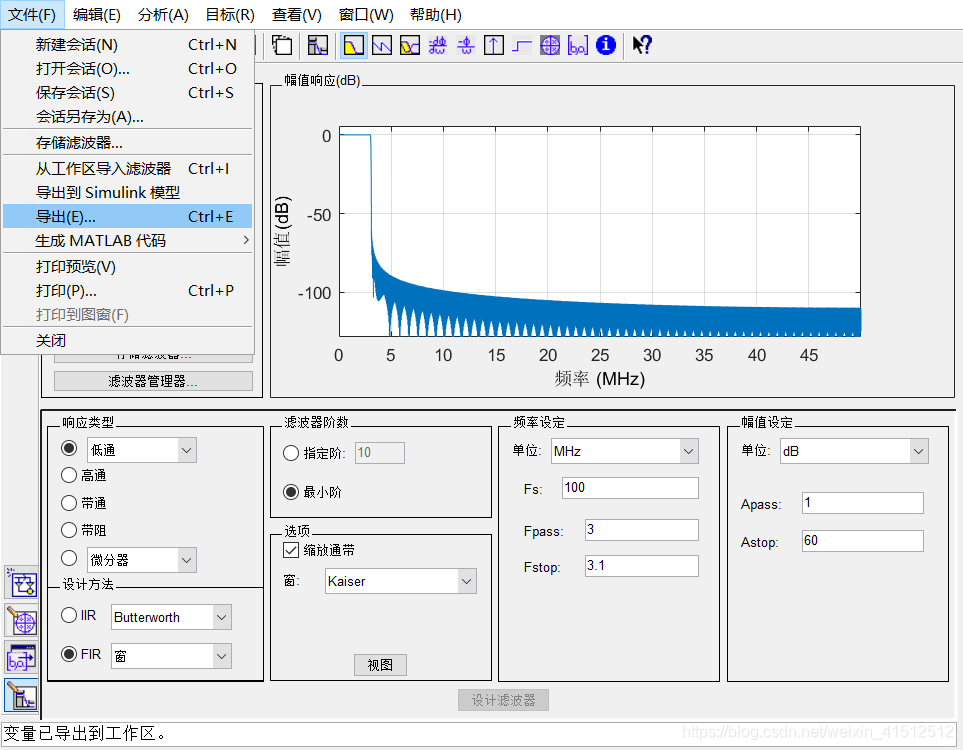Open the Import Filter sidebar panel
Image resolution: width=963 pixels, height=750 pixels.
pos(21,658)
